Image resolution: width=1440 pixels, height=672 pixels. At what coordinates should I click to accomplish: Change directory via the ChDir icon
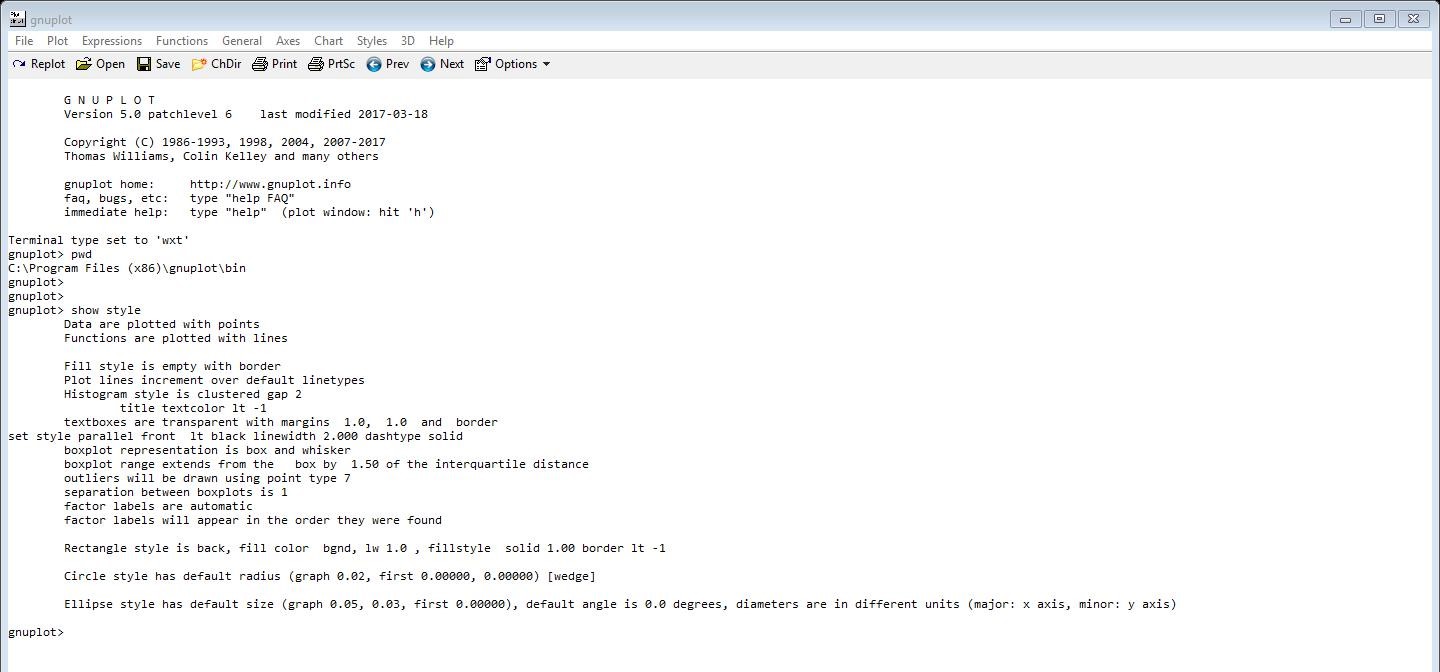point(216,63)
